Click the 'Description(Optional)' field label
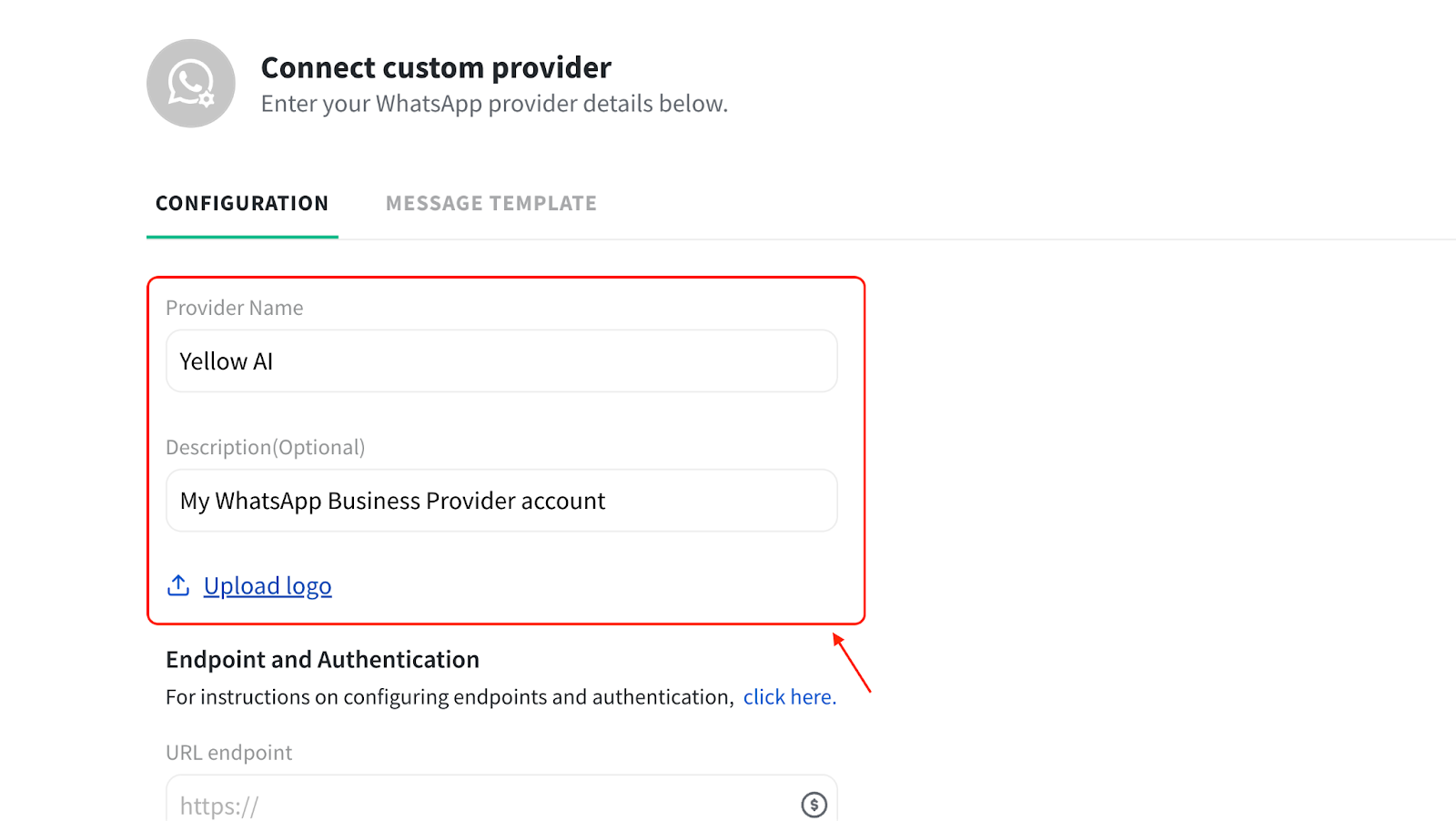Screen dimensions: 1456x821 point(265,447)
